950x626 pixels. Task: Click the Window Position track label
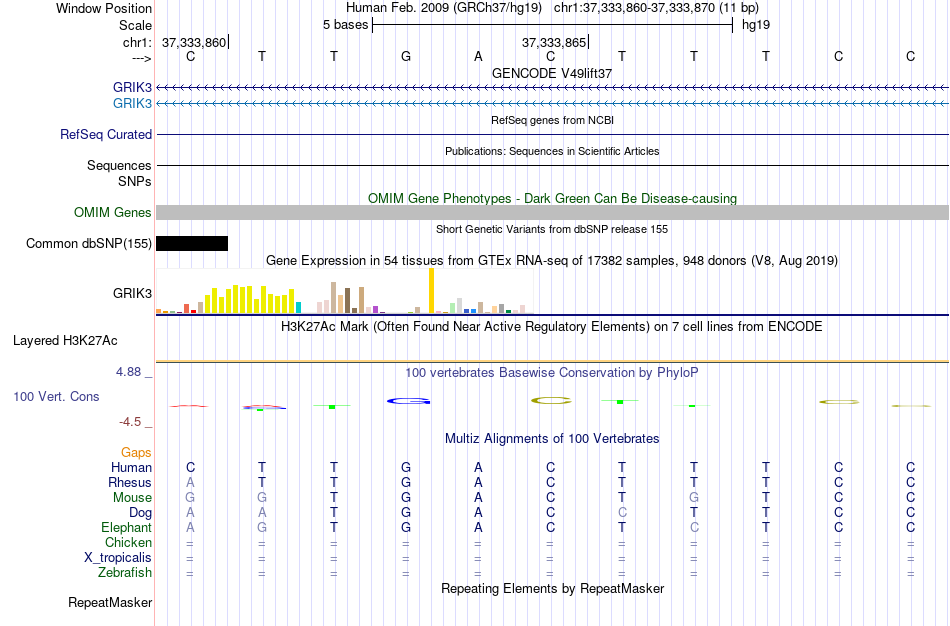104,8
